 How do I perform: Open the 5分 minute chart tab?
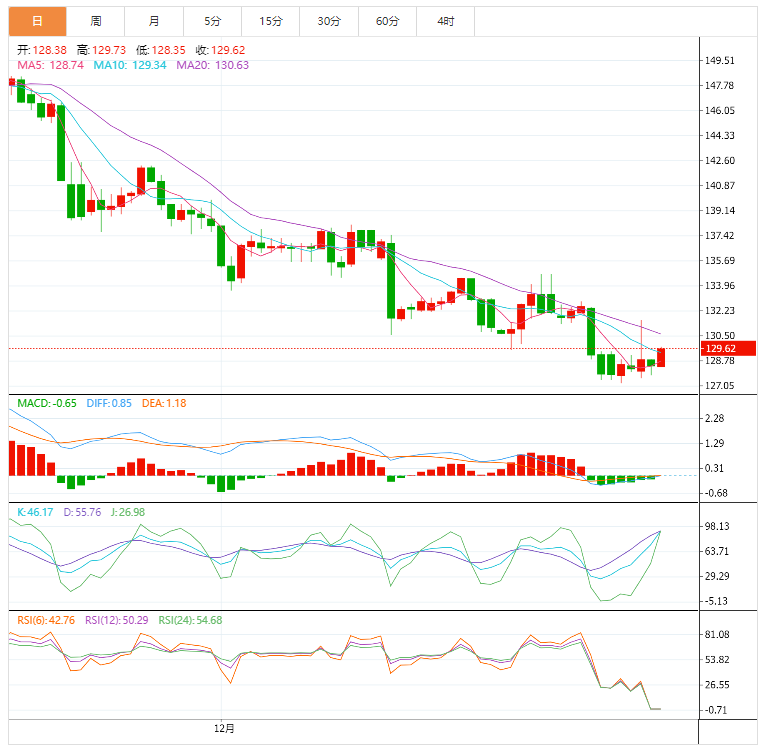tap(212, 21)
